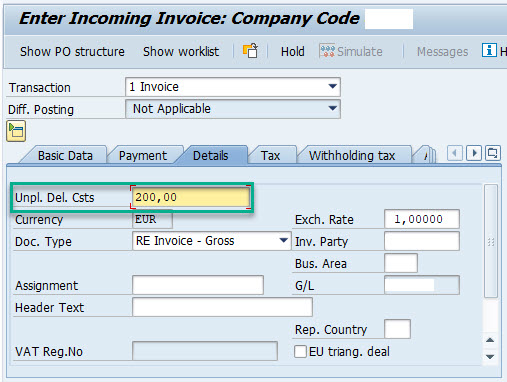The height and width of the screenshot is (382, 507).
Task: Click the Header Text input field
Action: pyautogui.click(x=222, y=307)
